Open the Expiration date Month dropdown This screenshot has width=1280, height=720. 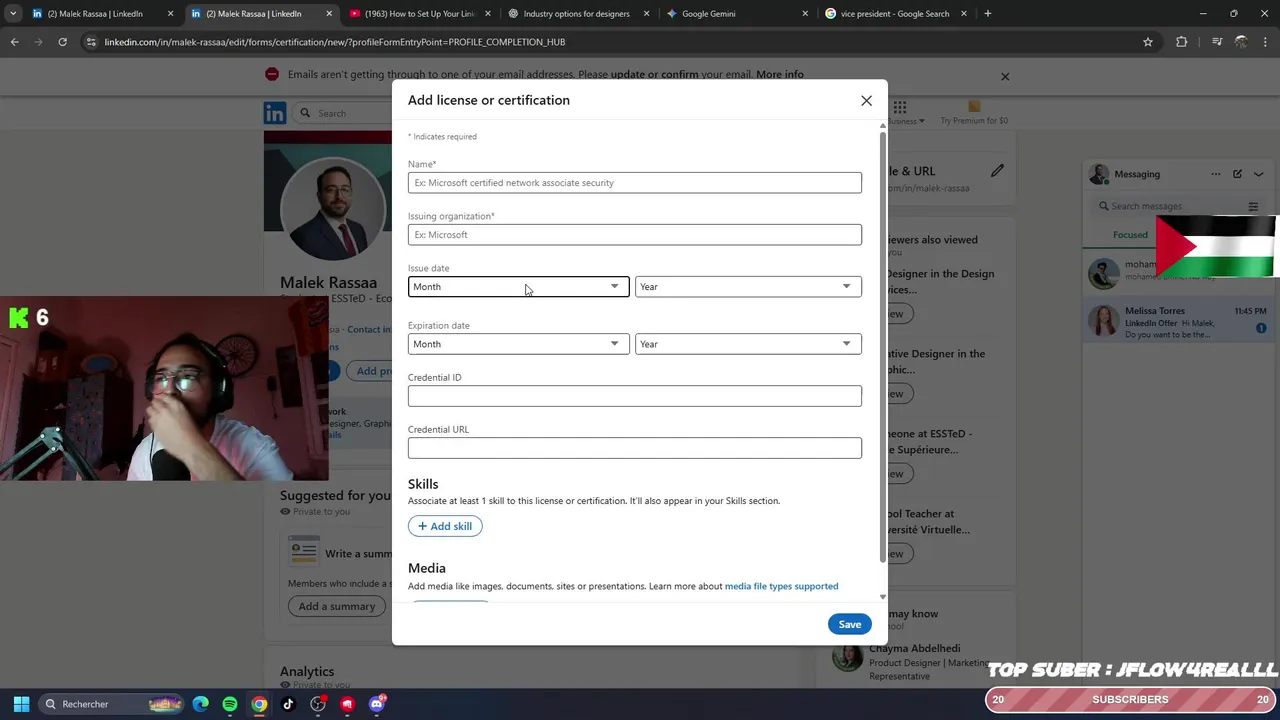point(518,344)
